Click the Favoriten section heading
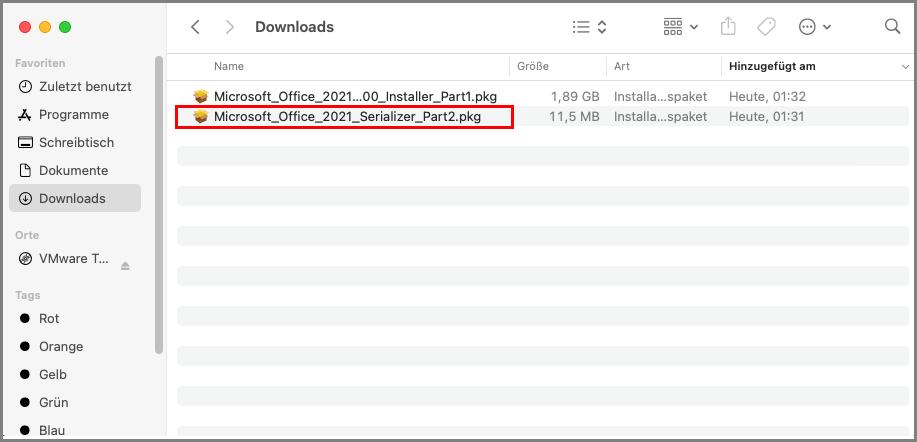Viewport: 917px width, 442px height. [40, 63]
